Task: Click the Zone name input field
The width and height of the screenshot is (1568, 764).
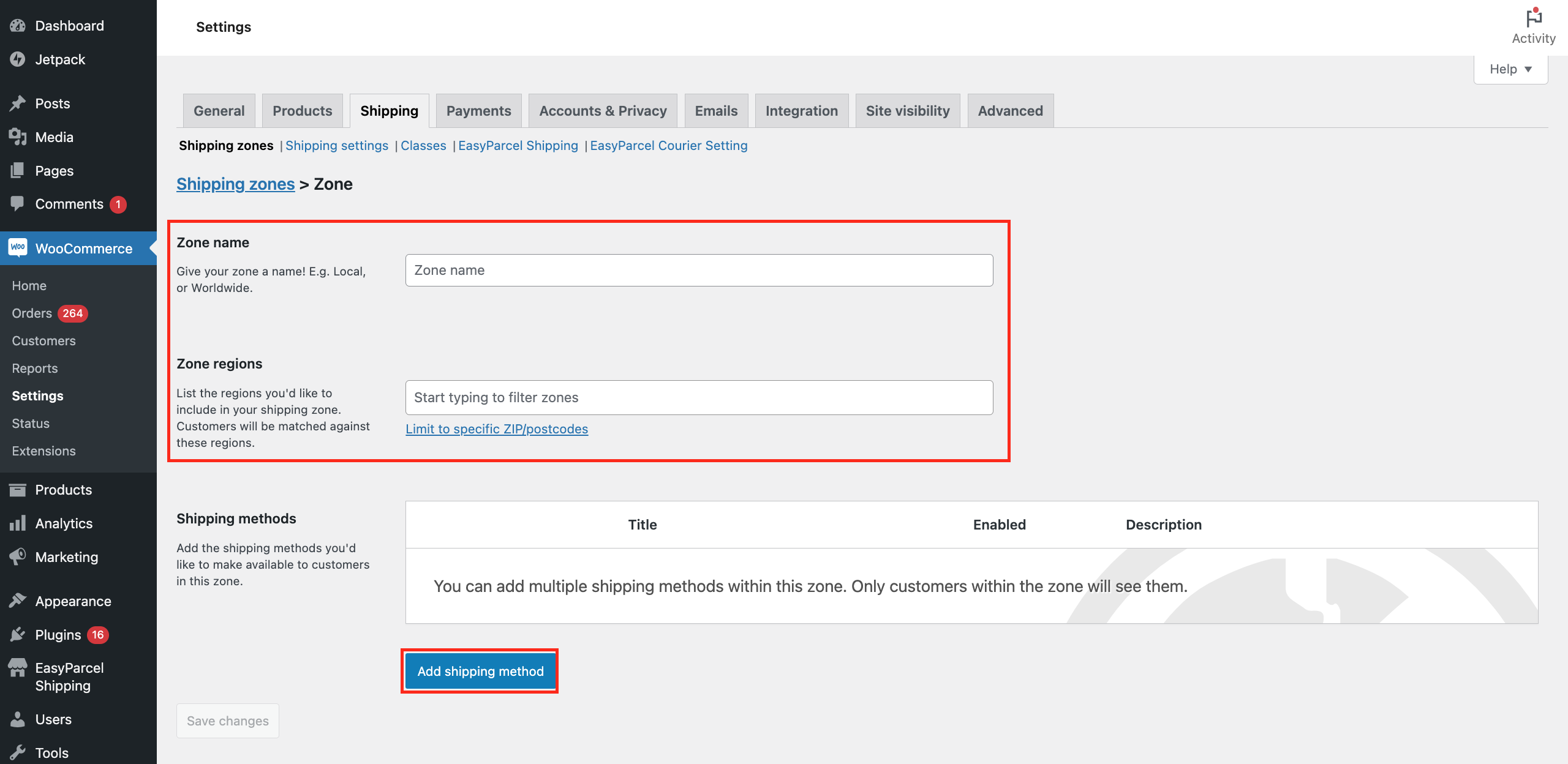Action: (699, 270)
